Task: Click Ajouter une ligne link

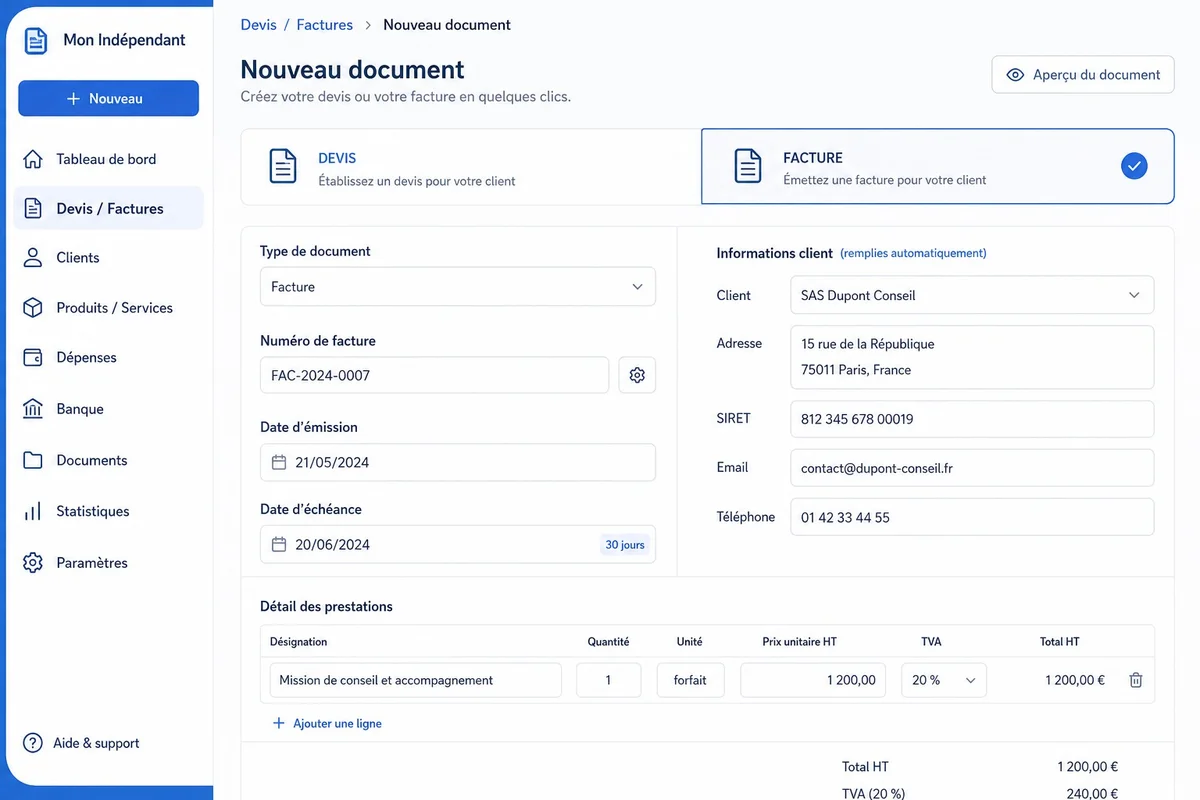Action: pos(337,723)
